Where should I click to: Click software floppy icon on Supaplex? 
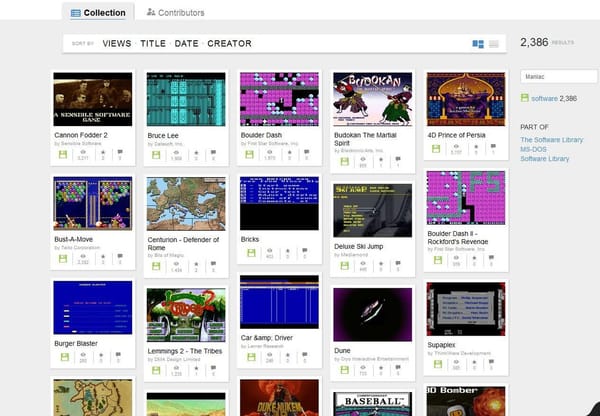point(438,364)
